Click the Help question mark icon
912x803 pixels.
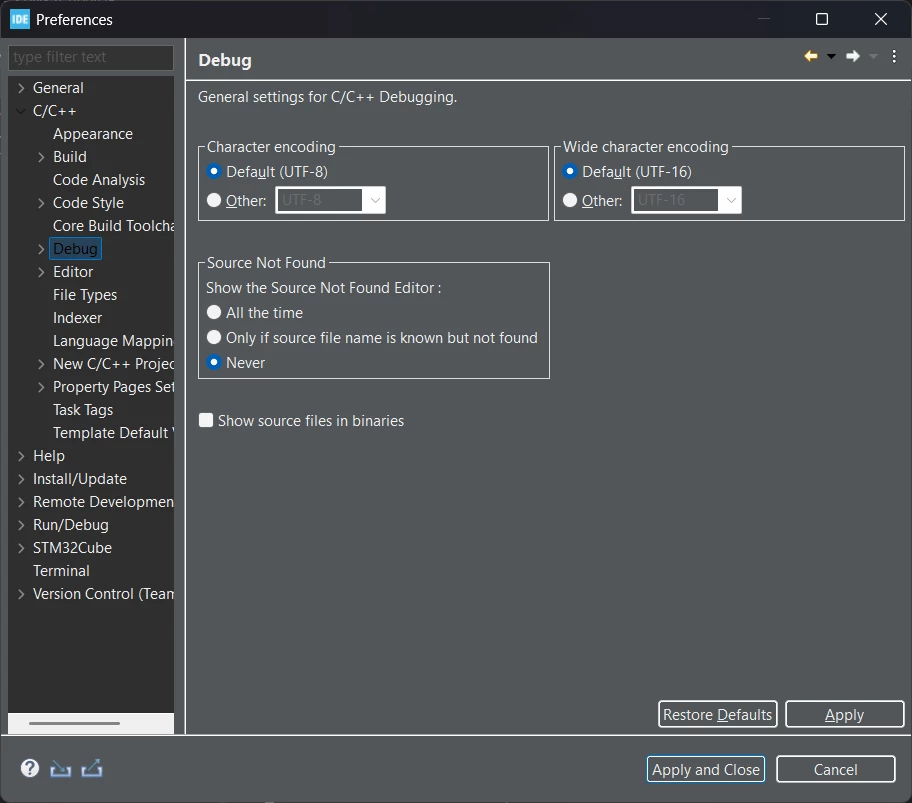tap(30, 769)
